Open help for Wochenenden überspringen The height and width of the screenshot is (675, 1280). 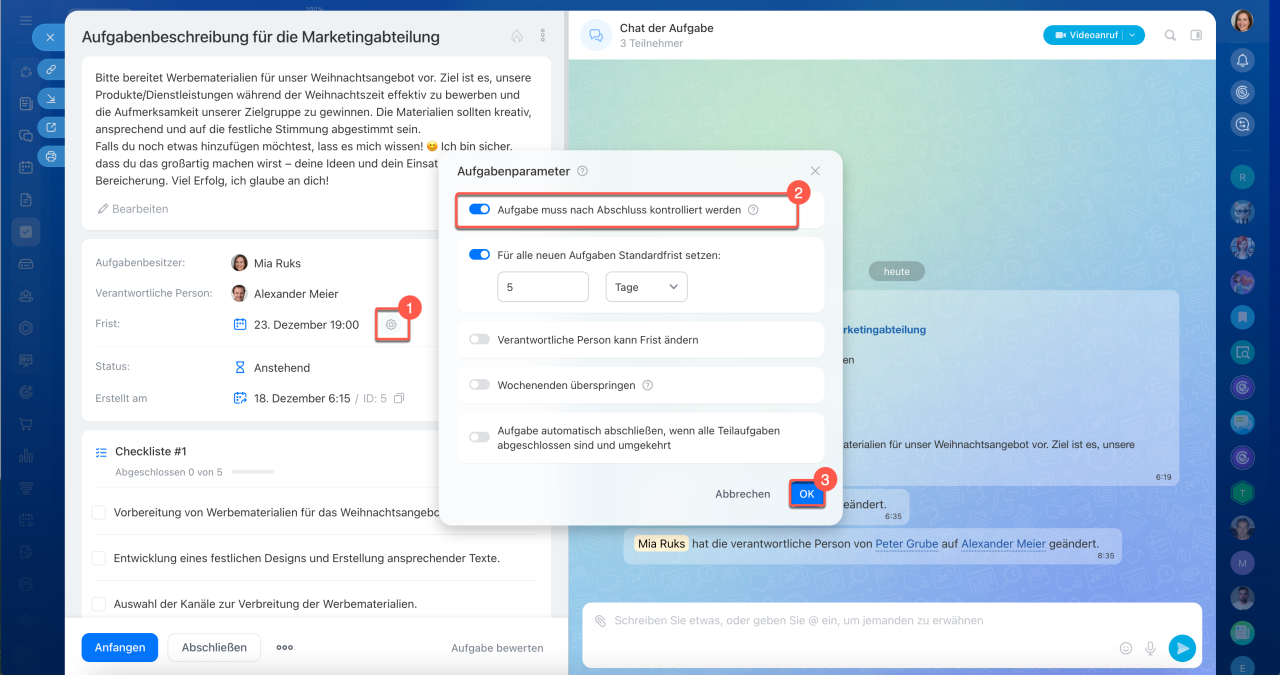tap(647, 385)
